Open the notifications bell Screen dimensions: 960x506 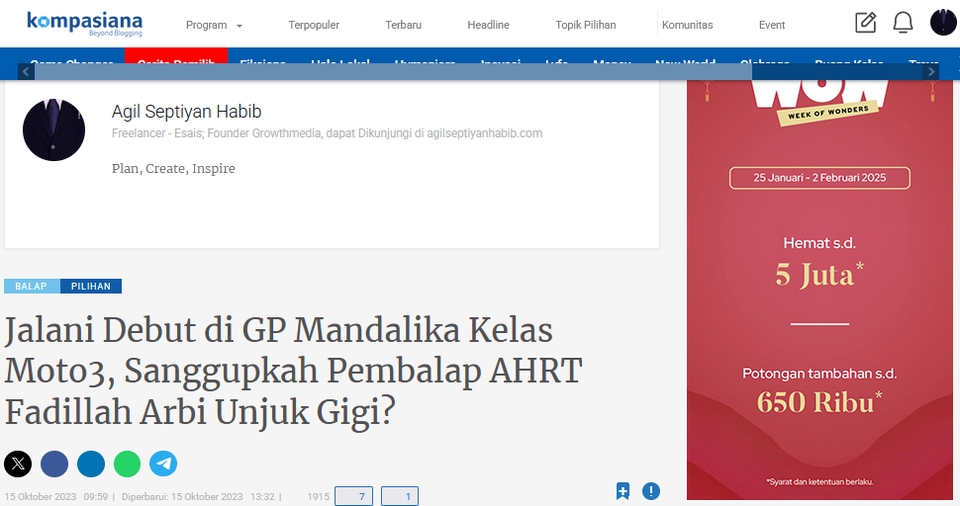903,23
